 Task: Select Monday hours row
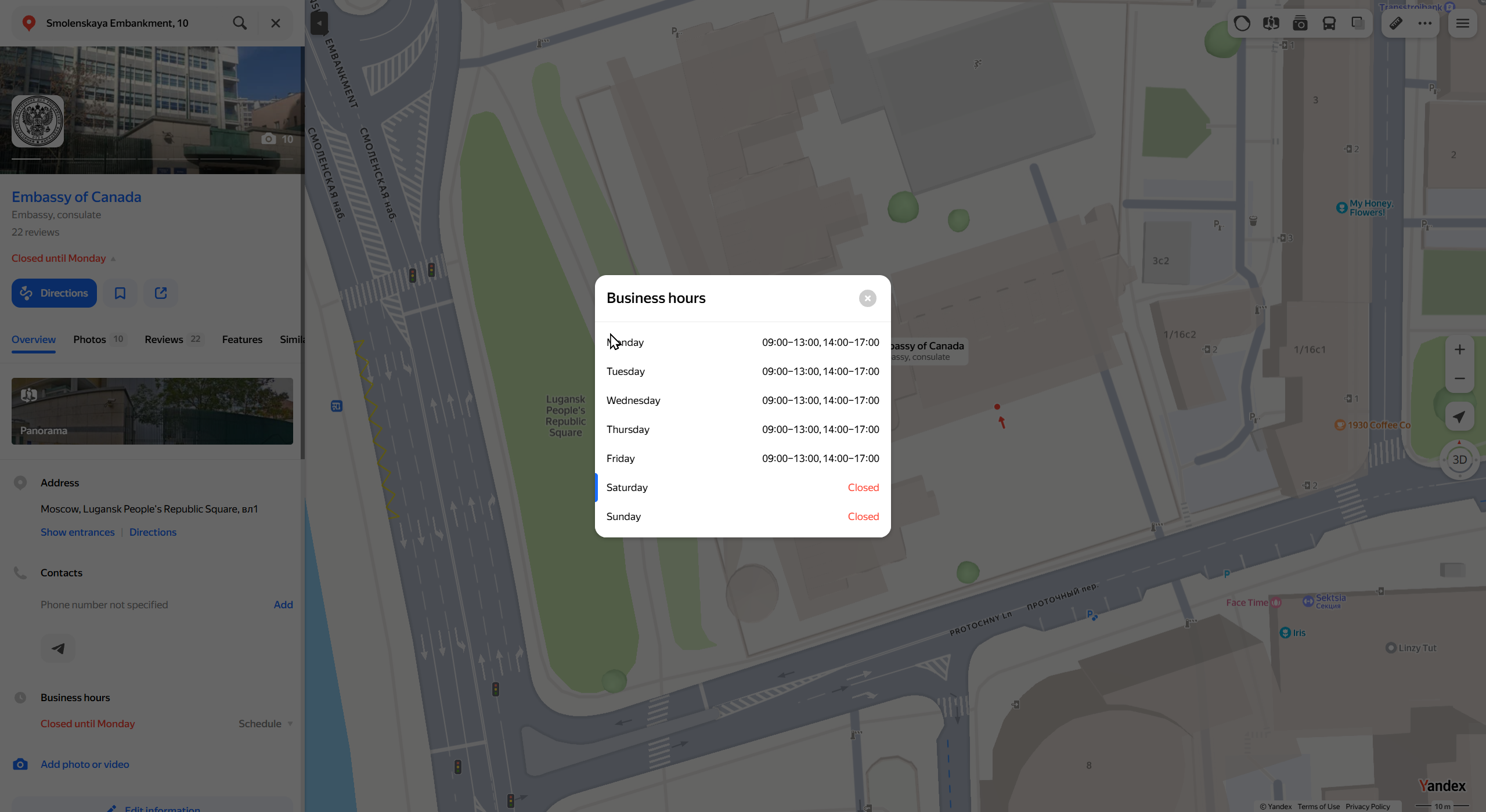tap(743, 342)
